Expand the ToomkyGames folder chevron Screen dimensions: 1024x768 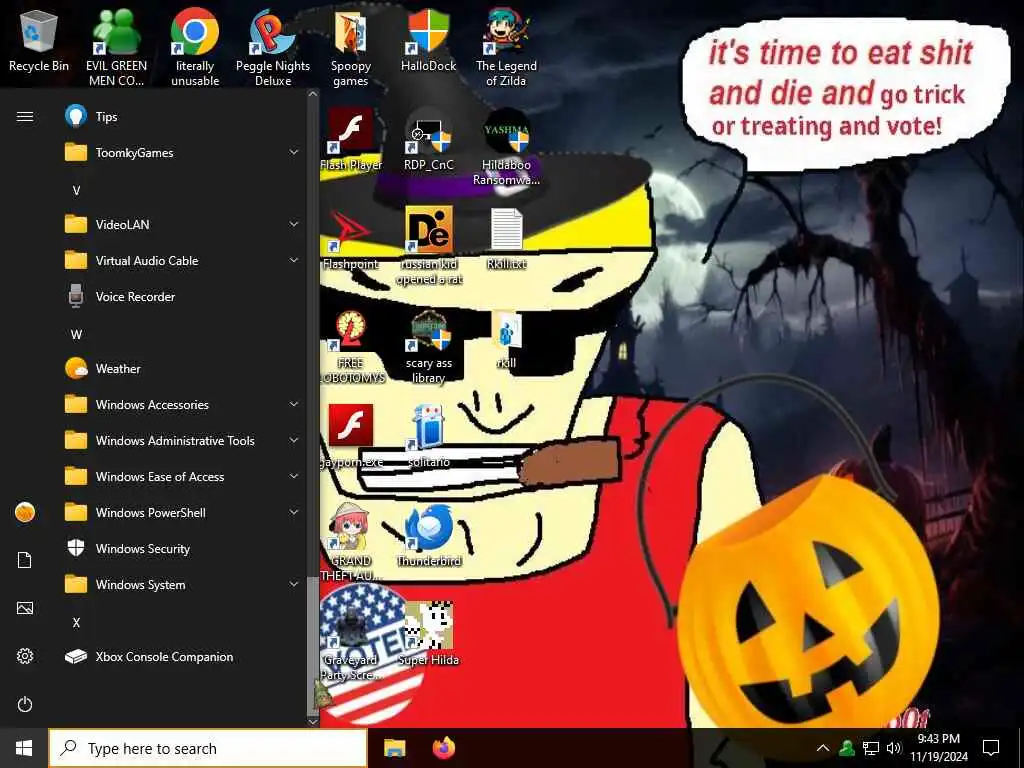click(294, 152)
